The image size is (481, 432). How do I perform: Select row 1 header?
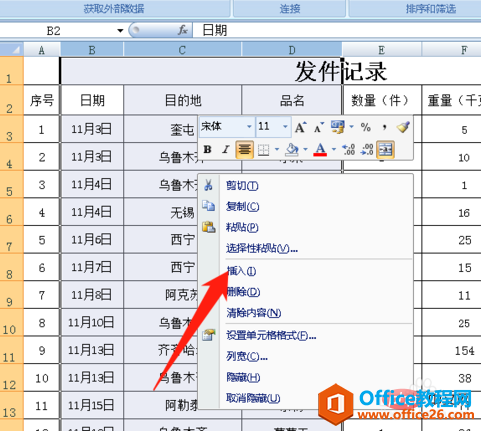coord(11,71)
